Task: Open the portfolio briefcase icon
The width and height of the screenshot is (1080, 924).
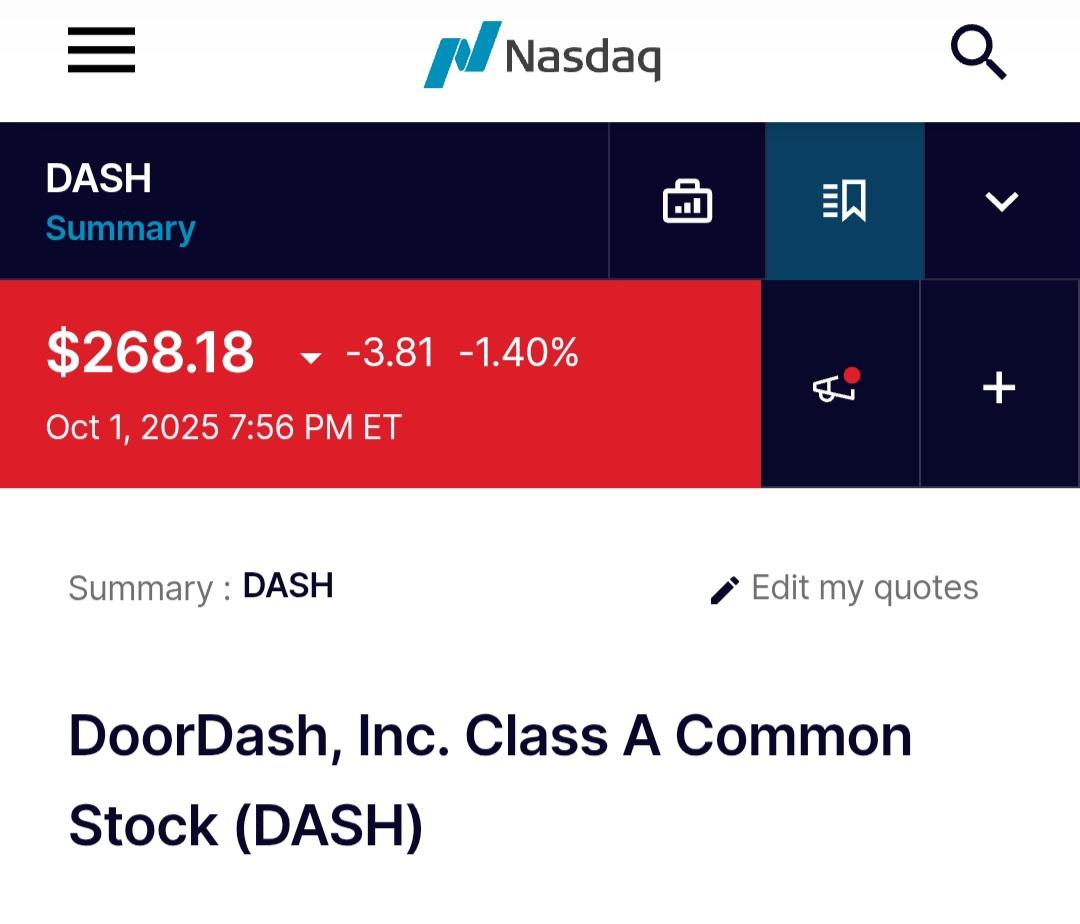Action: 687,201
